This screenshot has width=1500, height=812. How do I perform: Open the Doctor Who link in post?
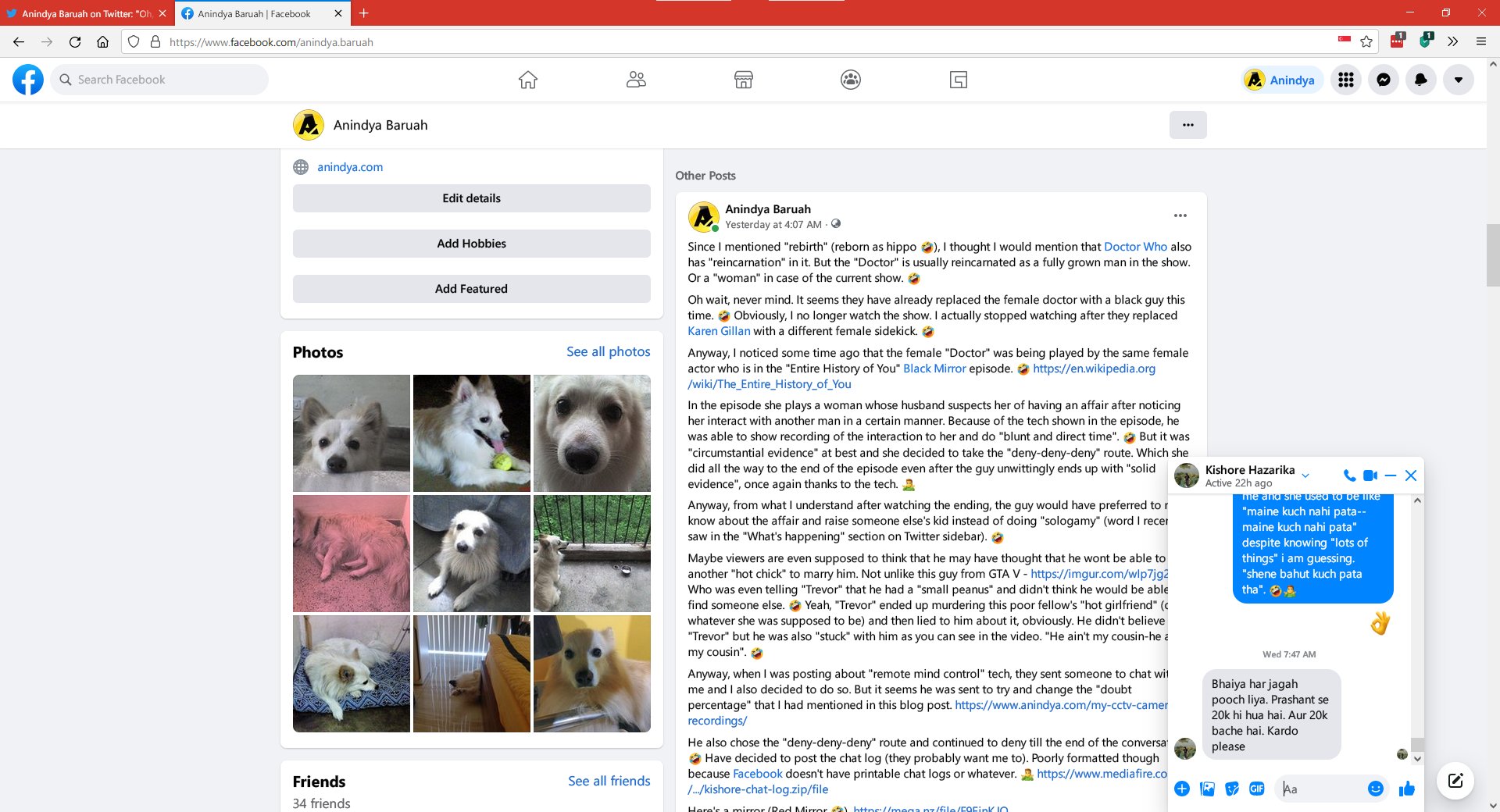click(1135, 247)
